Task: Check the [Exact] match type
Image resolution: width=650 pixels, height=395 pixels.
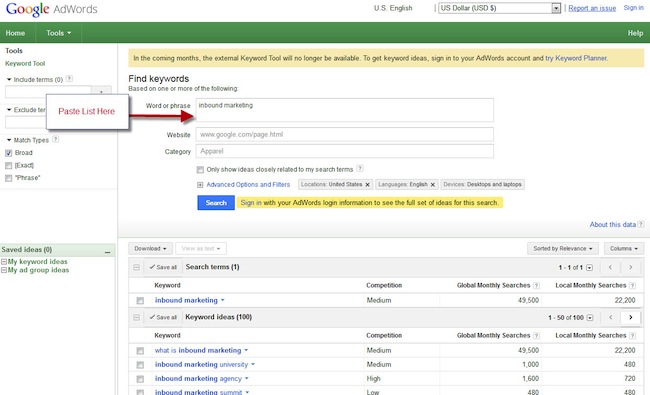Action: (x=8, y=165)
